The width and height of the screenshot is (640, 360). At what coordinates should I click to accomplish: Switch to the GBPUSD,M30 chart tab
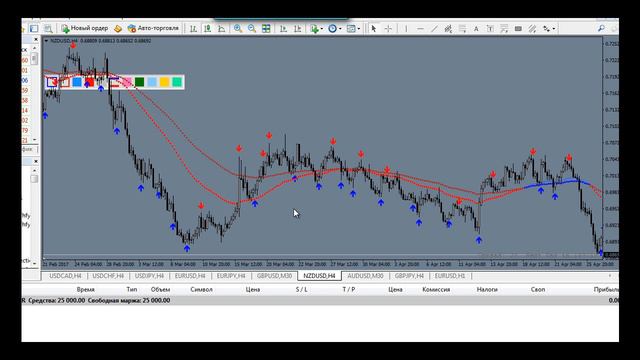pos(275,276)
